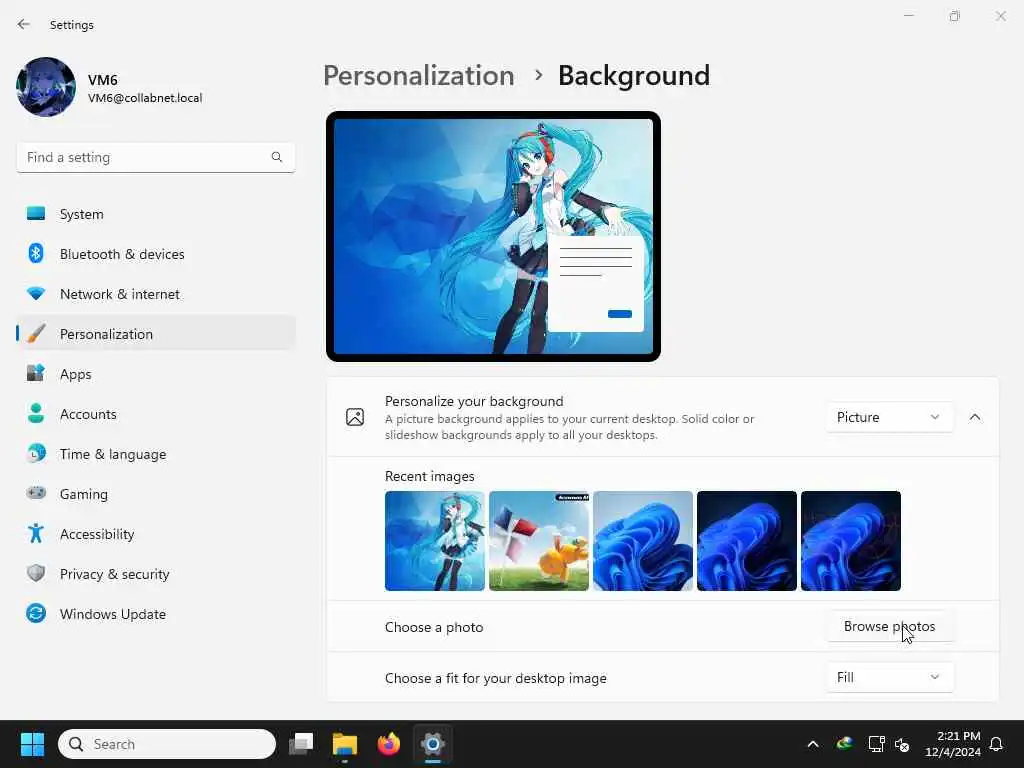Go to Accounts settings
The width and height of the screenshot is (1024, 768).
coord(155,413)
